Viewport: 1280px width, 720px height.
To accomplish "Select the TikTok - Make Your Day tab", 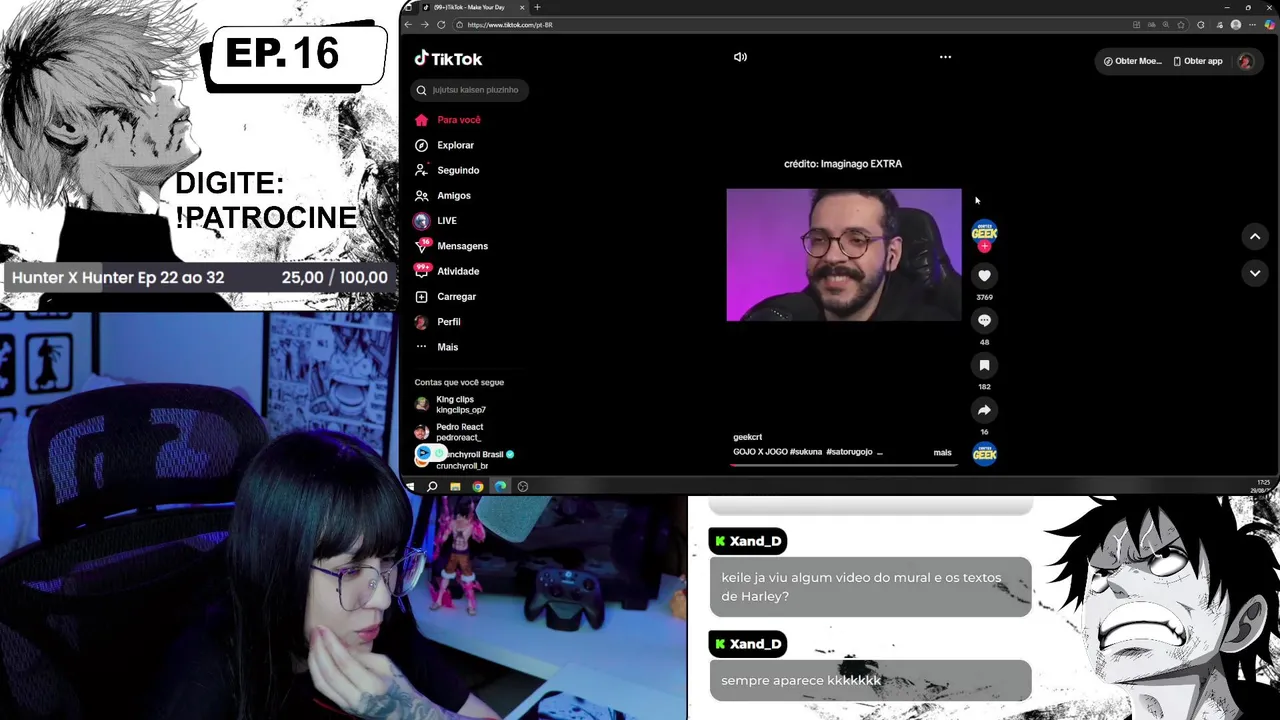I will 473,7.
